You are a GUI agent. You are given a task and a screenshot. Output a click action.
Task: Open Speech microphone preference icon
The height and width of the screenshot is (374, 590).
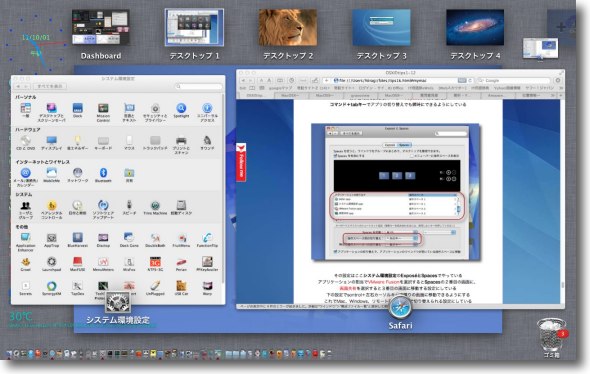point(129,205)
